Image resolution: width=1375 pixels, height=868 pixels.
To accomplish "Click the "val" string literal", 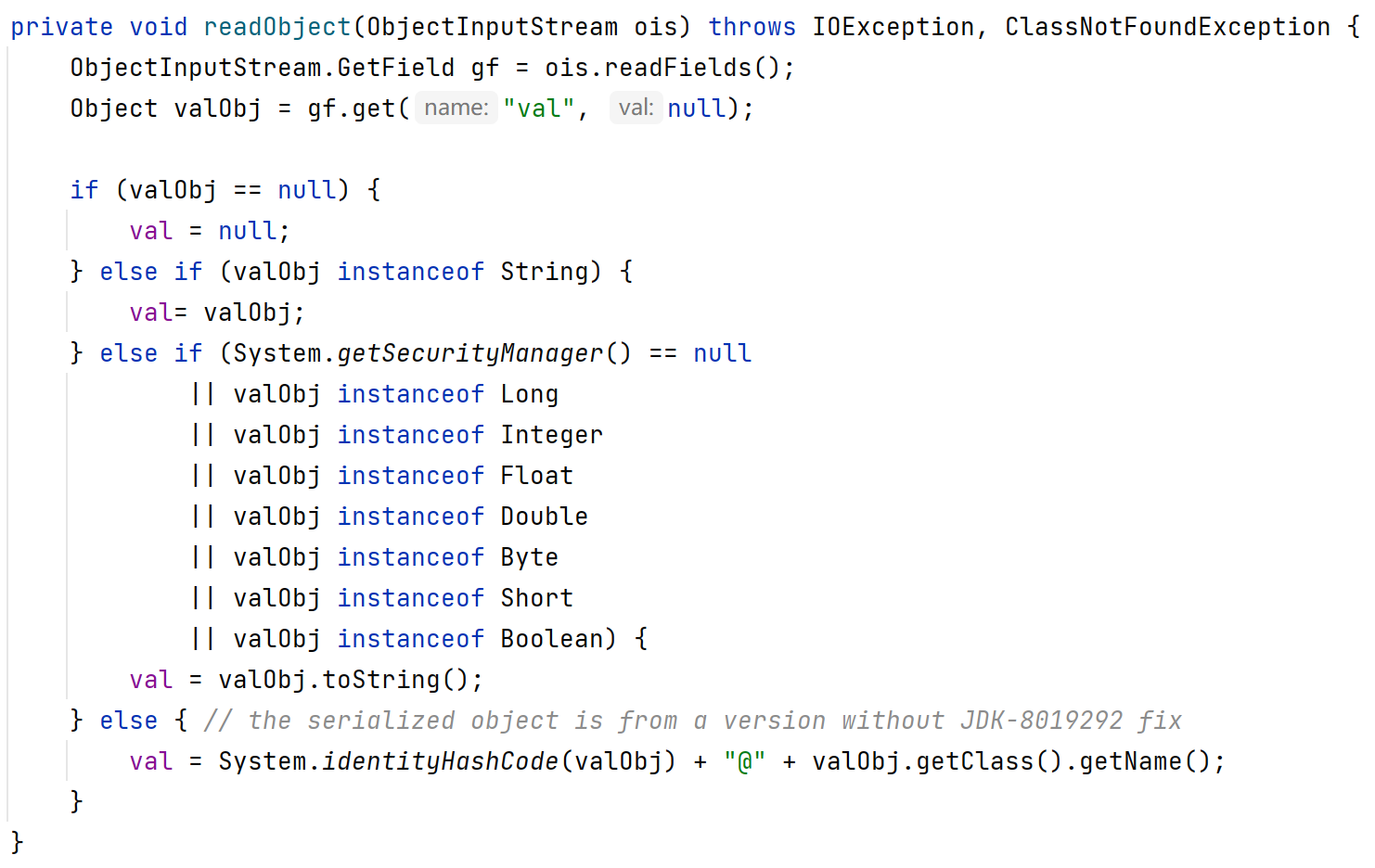I will point(538,108).
